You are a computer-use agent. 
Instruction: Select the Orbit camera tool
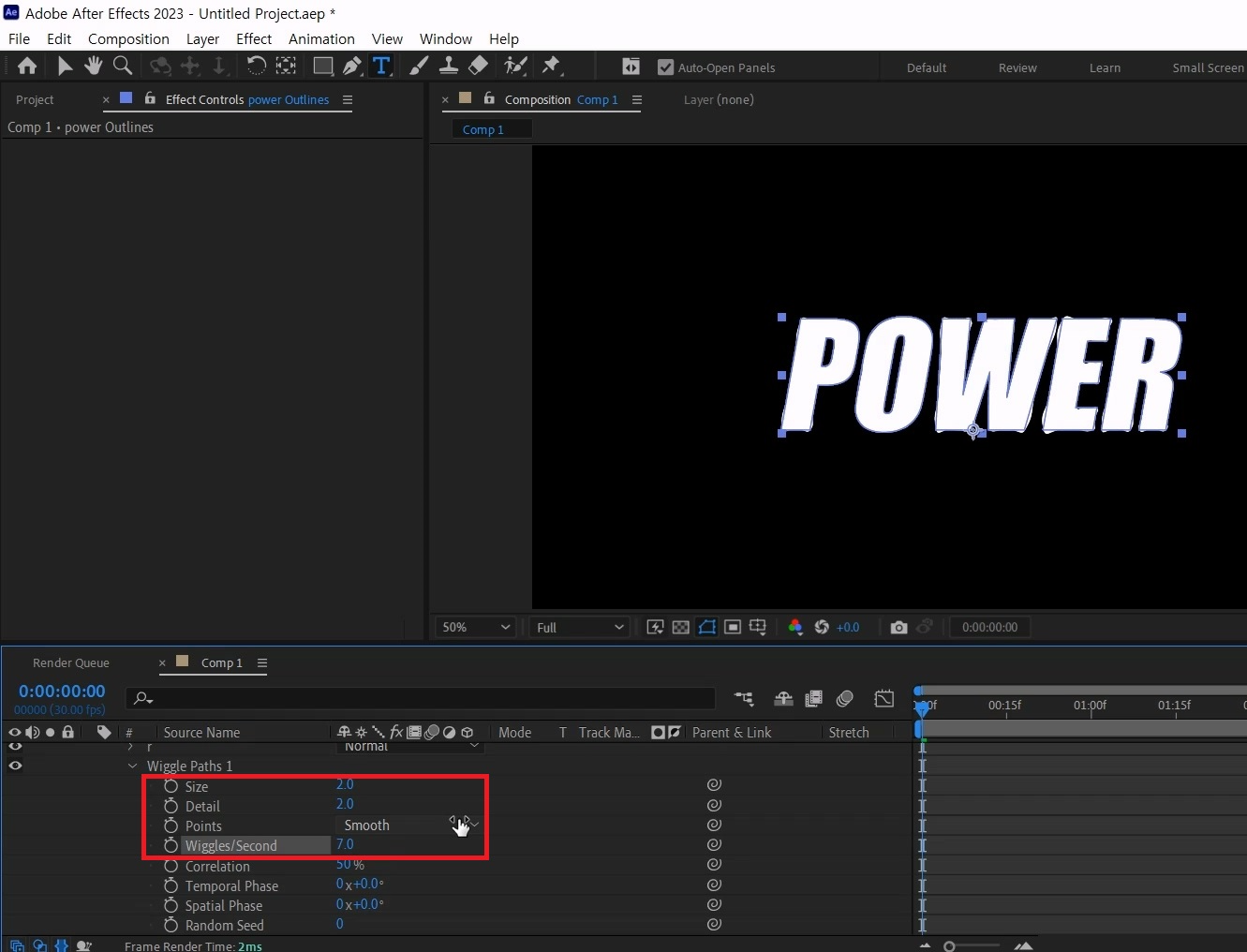tap(161, 67)
